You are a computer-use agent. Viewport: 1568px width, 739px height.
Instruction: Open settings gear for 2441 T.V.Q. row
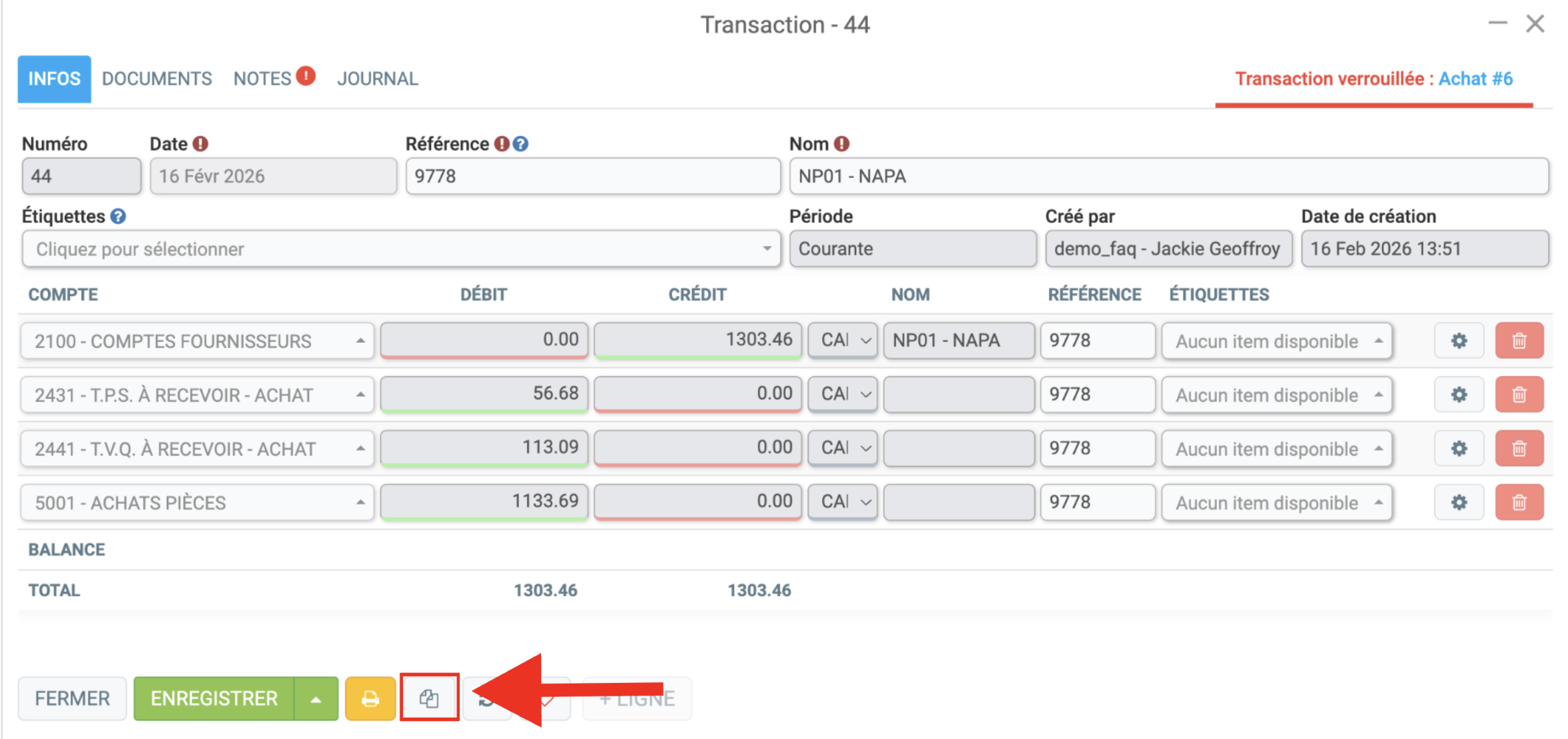point(1459,449)
